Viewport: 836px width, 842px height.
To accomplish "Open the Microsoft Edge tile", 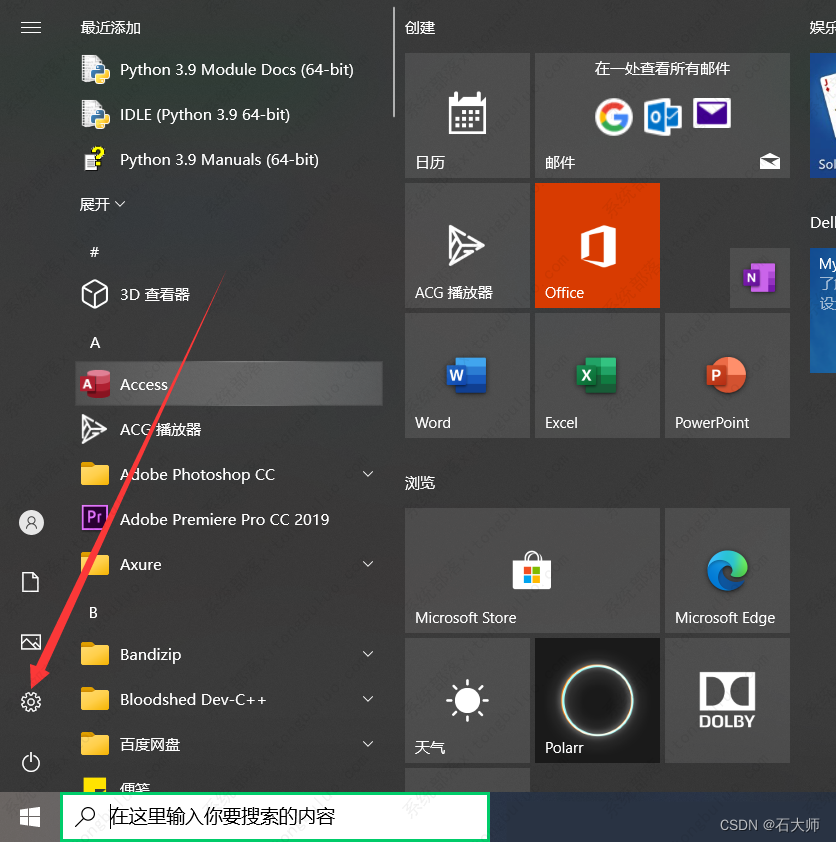I will tap(727, 570).
